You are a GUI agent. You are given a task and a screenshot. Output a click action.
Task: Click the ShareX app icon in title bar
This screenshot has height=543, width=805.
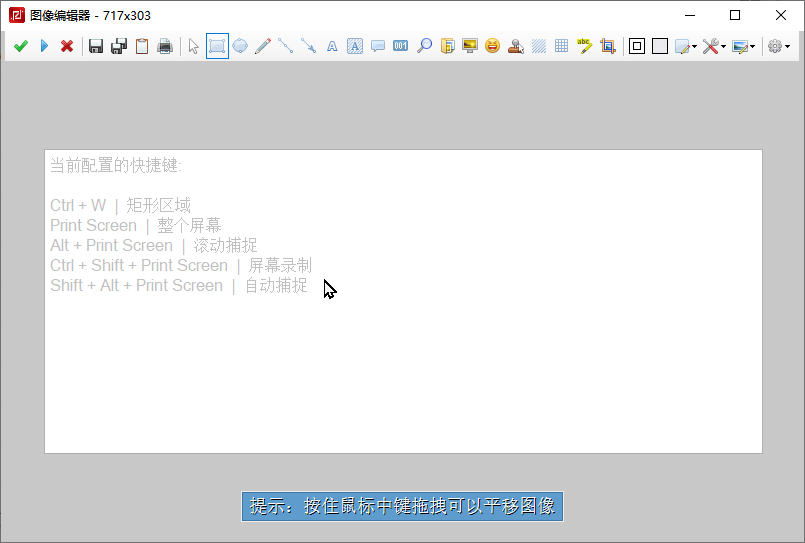point(16,15)
